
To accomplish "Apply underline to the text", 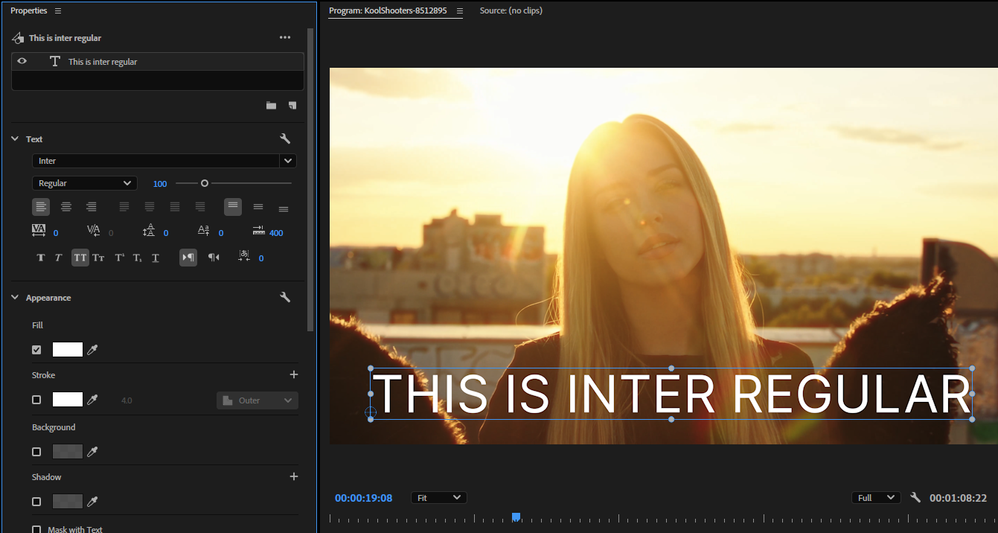I will 155,258.
